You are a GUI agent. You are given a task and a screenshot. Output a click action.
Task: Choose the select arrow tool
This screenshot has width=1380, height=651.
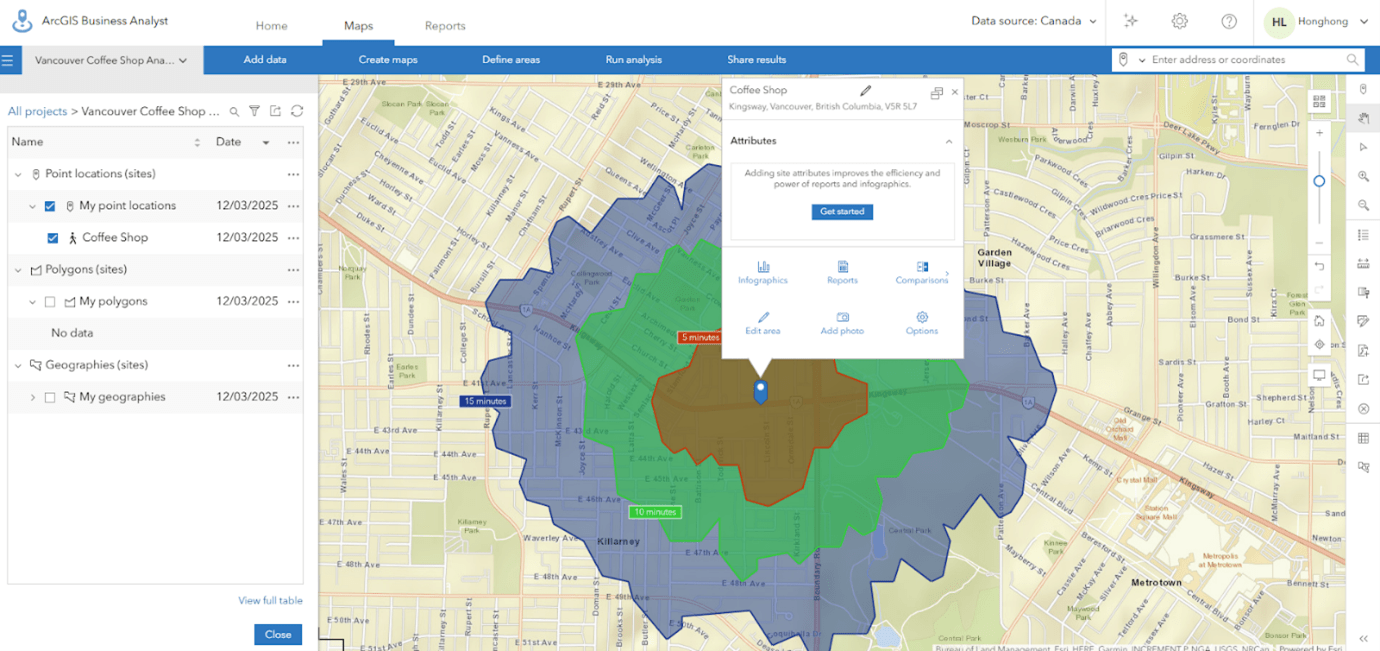click(1364, 147)
